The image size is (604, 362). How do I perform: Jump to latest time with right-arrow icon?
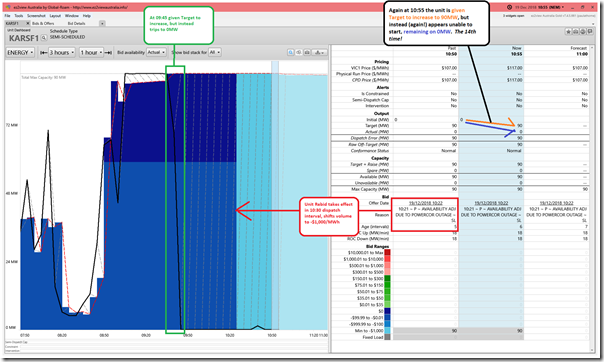click(x=108, y=52)
